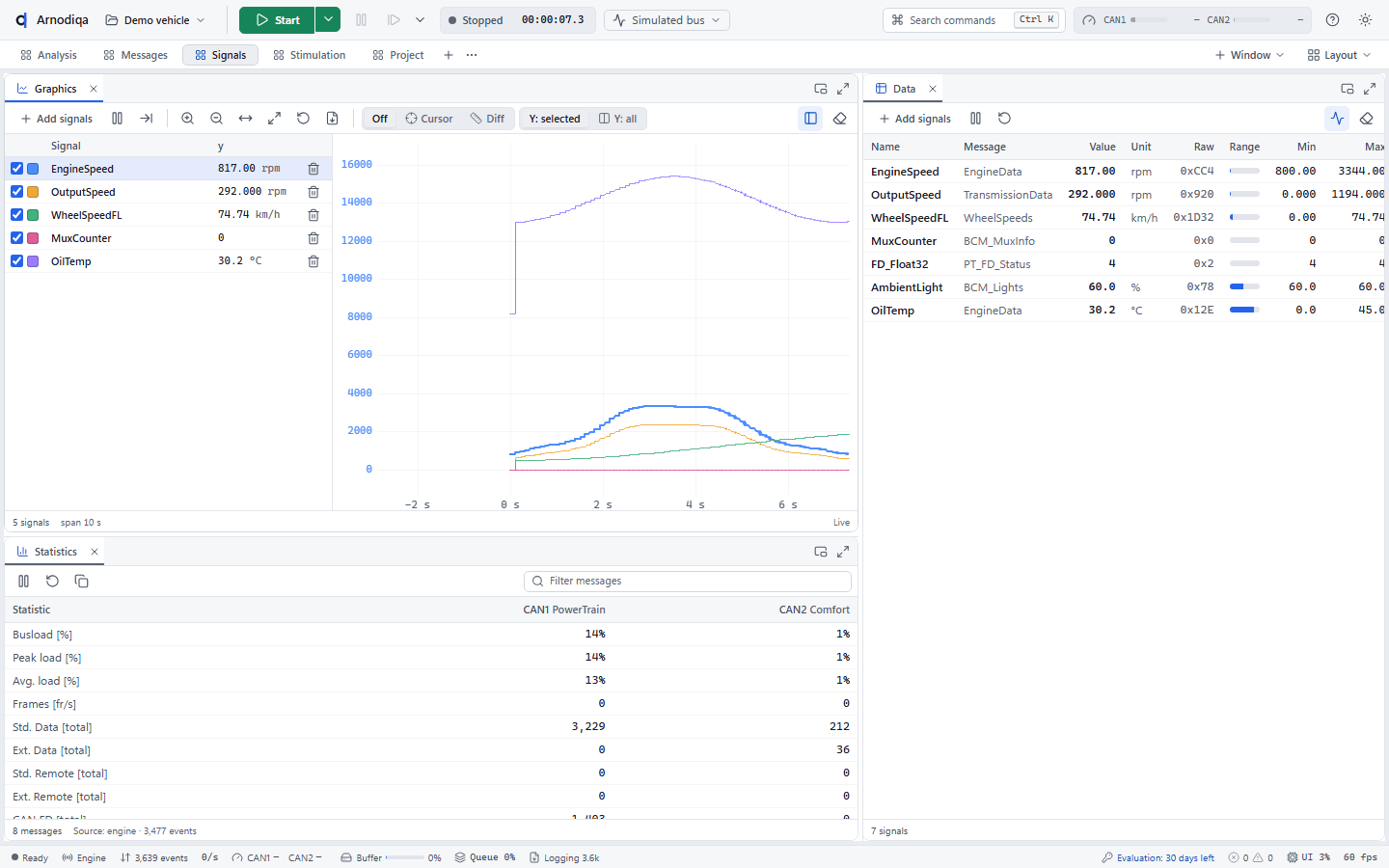Jump to latest data in Graphics

[x=147, y=119]
